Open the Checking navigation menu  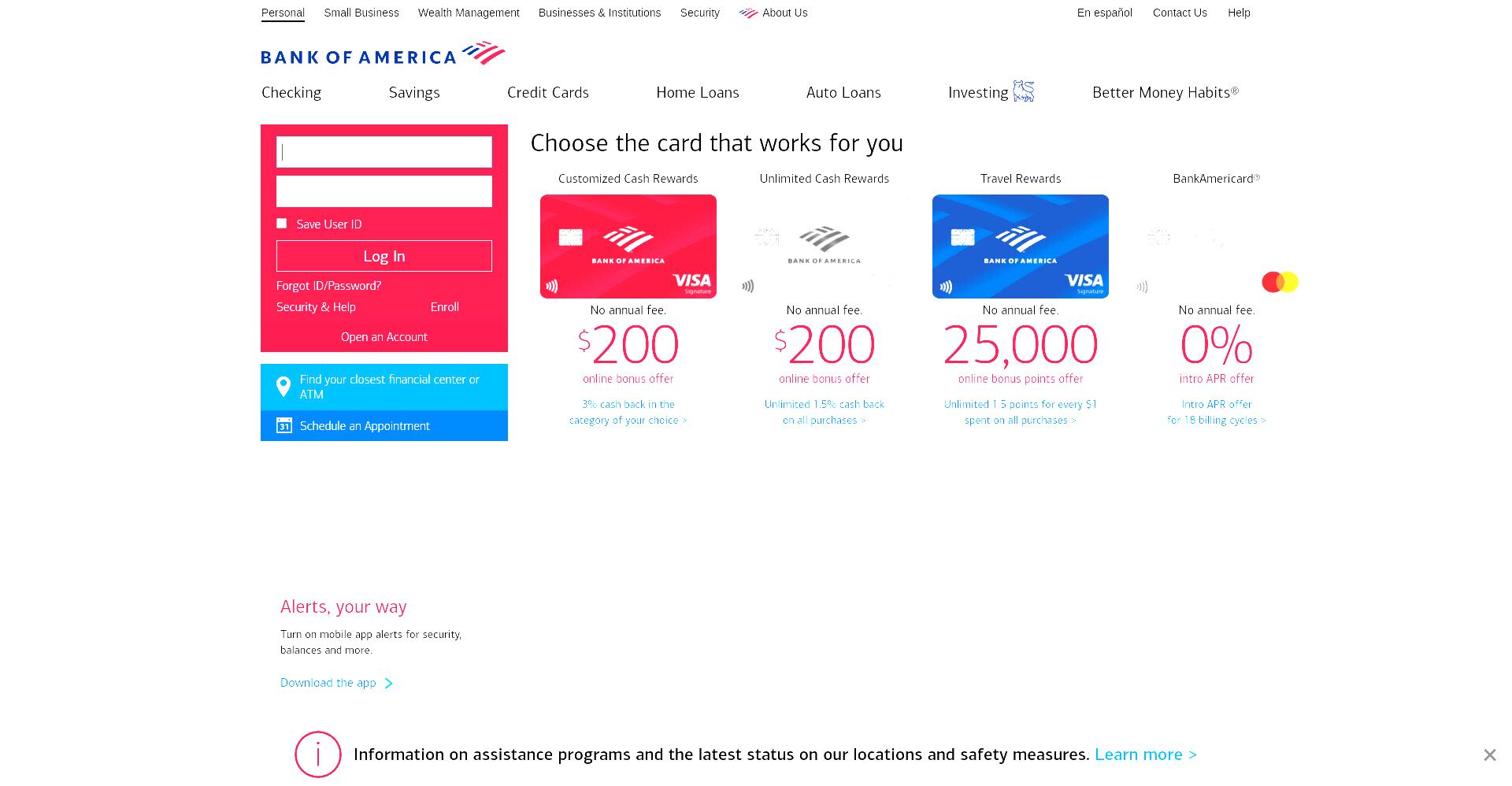coord(291,92)
